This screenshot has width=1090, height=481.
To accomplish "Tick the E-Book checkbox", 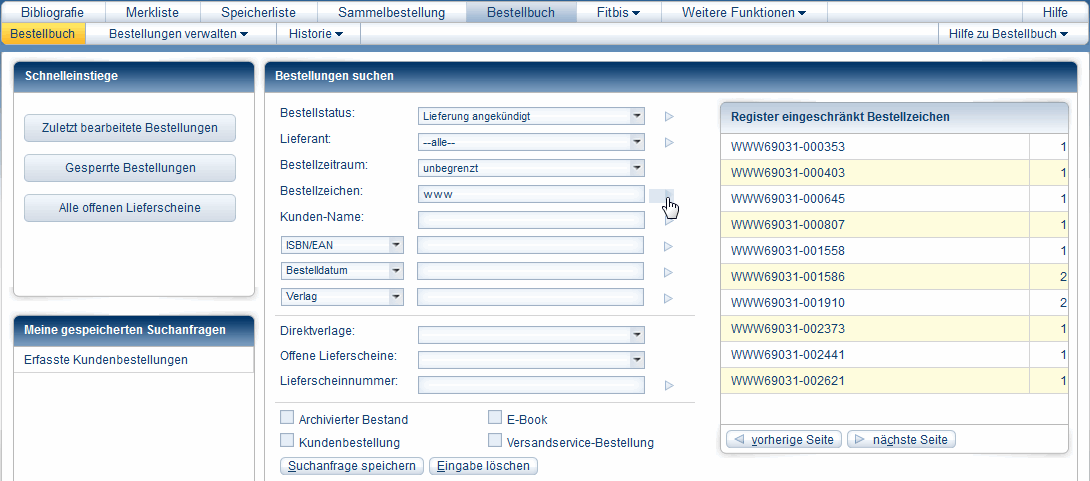I will pos(495,418).
